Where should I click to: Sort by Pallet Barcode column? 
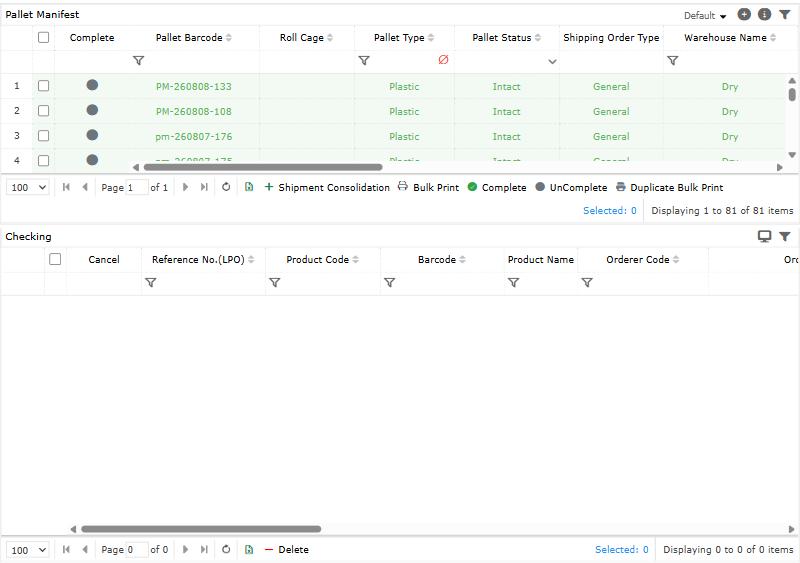[229, 38]
